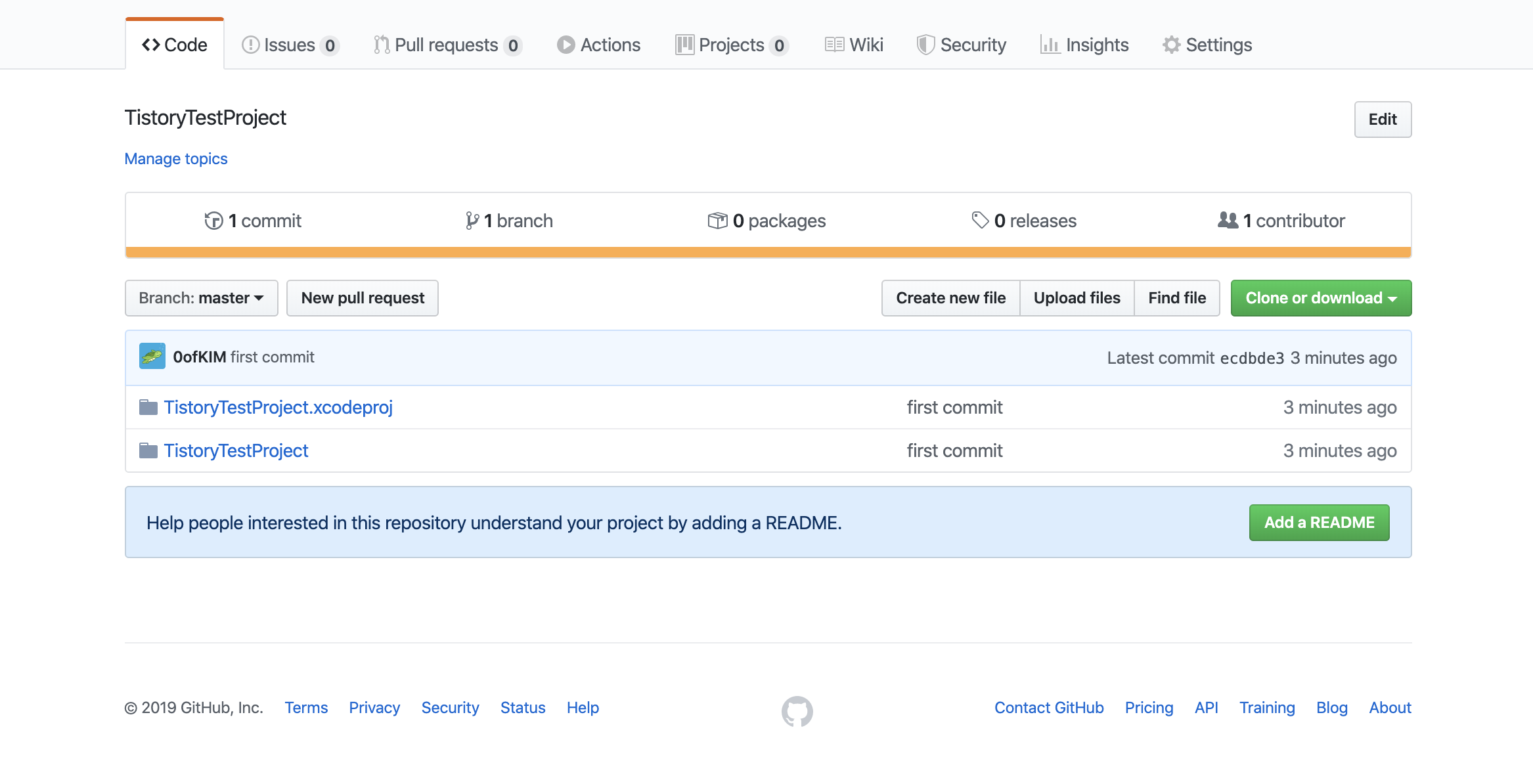Viewport: 1533px width, 784px height.
Task: Click New pull request button
Action: pyautogui.click(x=363, y=298)
